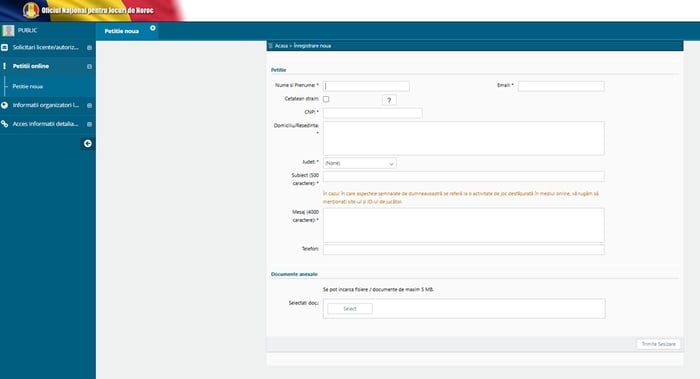Click the exclamation icon beside Petitii online

click(4, 66)
